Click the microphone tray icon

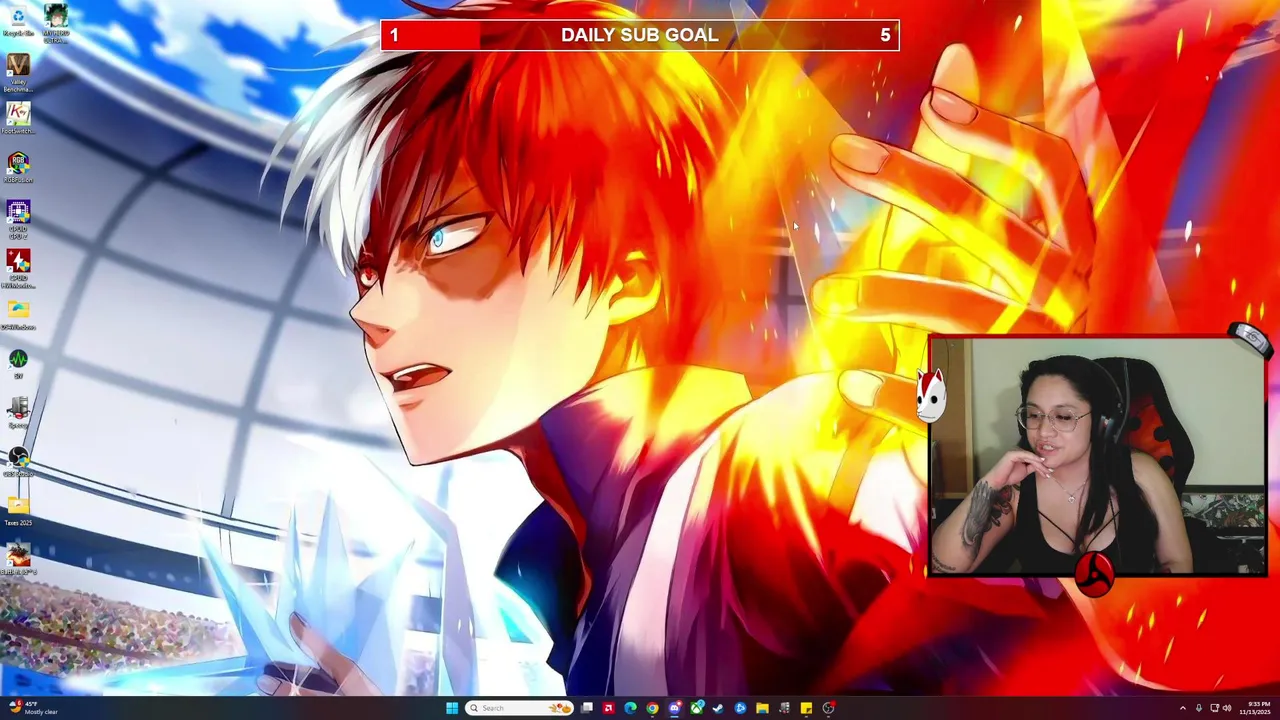pos(1199,708)
